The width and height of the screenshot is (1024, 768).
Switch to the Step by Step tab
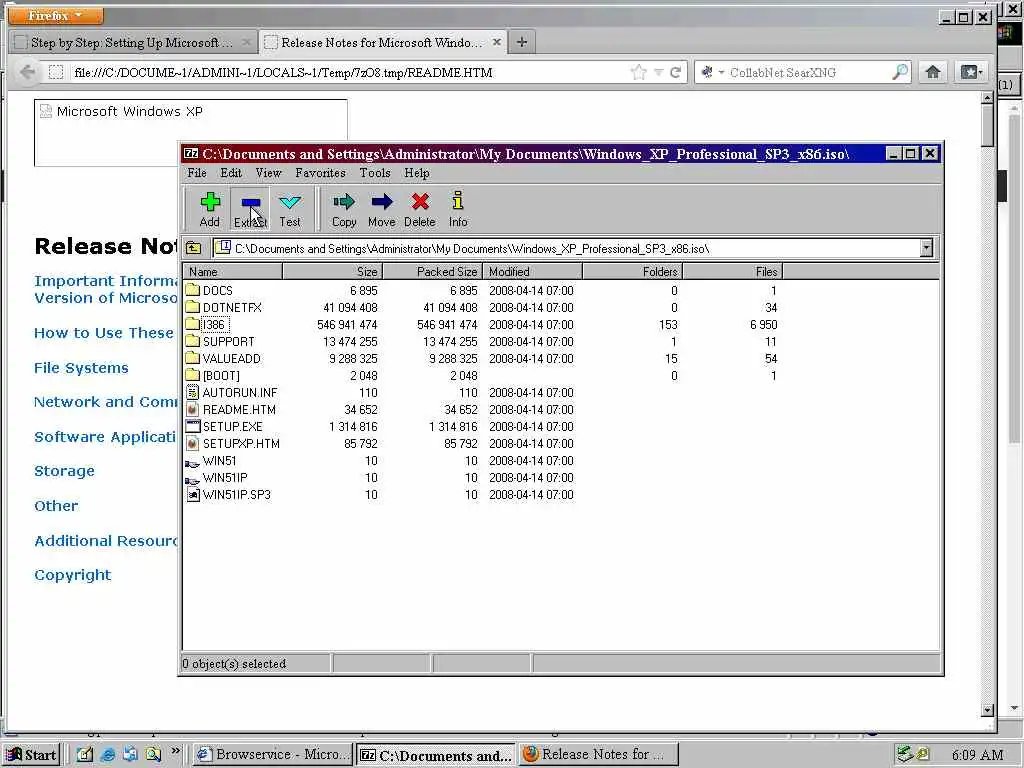point(133,42)
